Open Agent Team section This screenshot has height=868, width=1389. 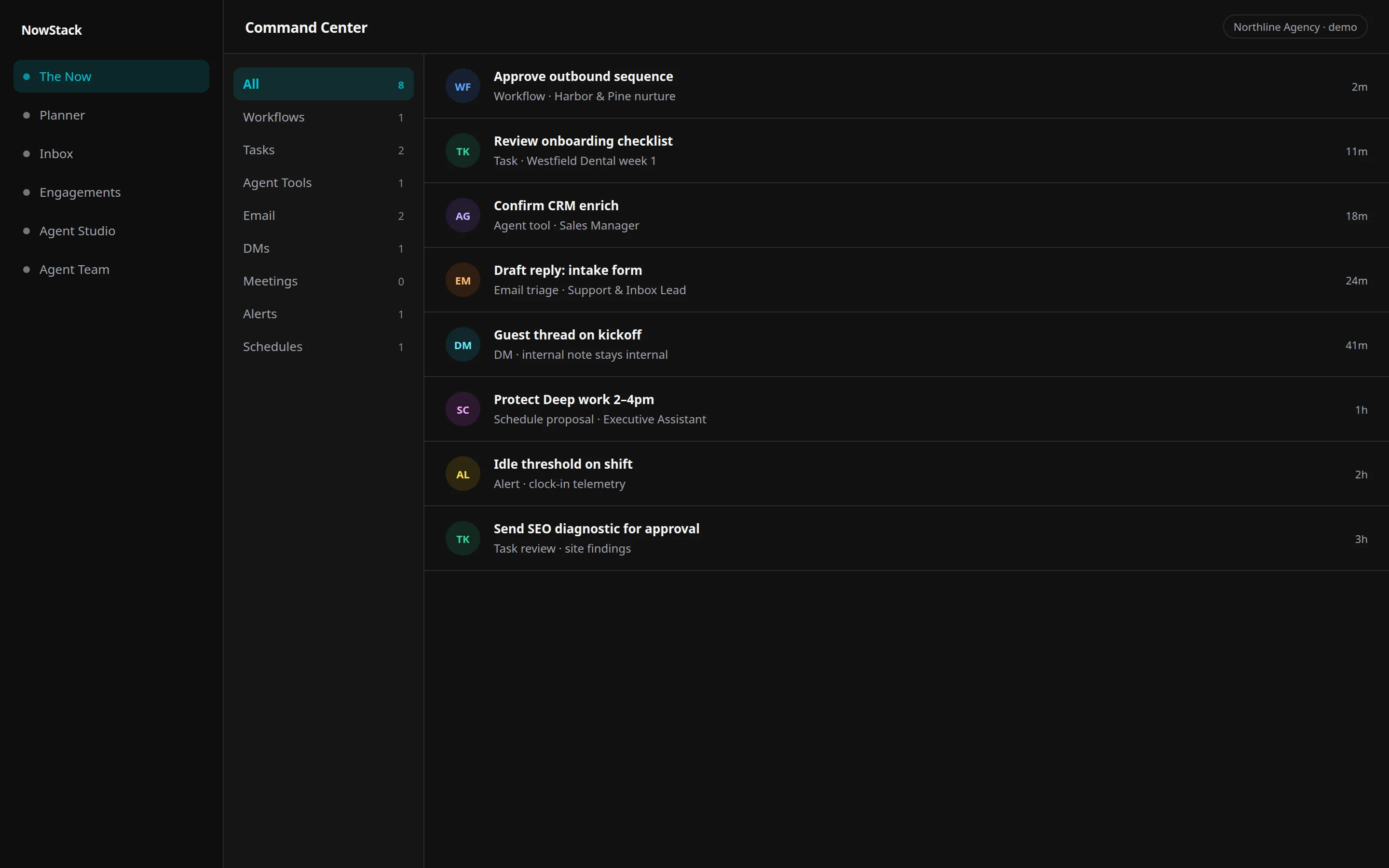click(x=111, y=269)
